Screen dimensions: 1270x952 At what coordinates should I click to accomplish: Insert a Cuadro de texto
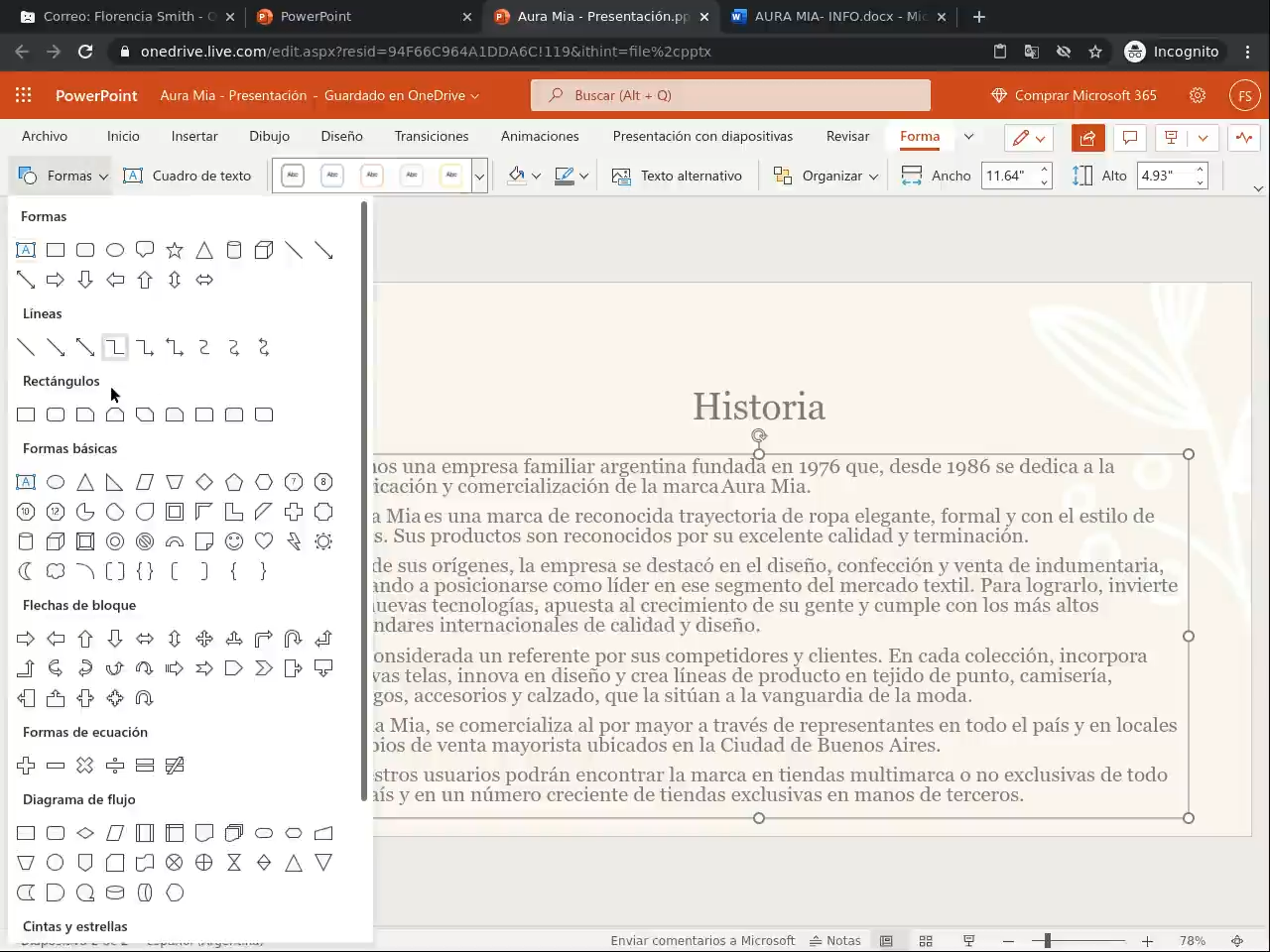point(188,176)
